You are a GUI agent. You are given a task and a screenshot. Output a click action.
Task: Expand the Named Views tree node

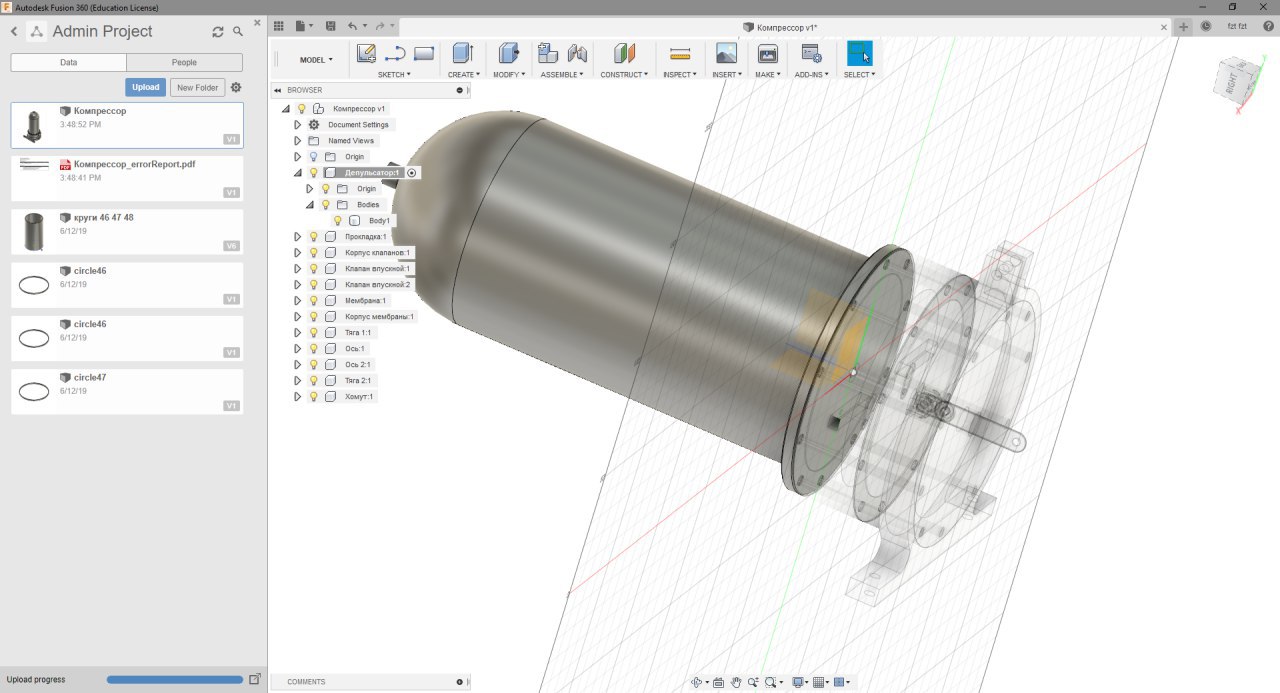point(297,141)
